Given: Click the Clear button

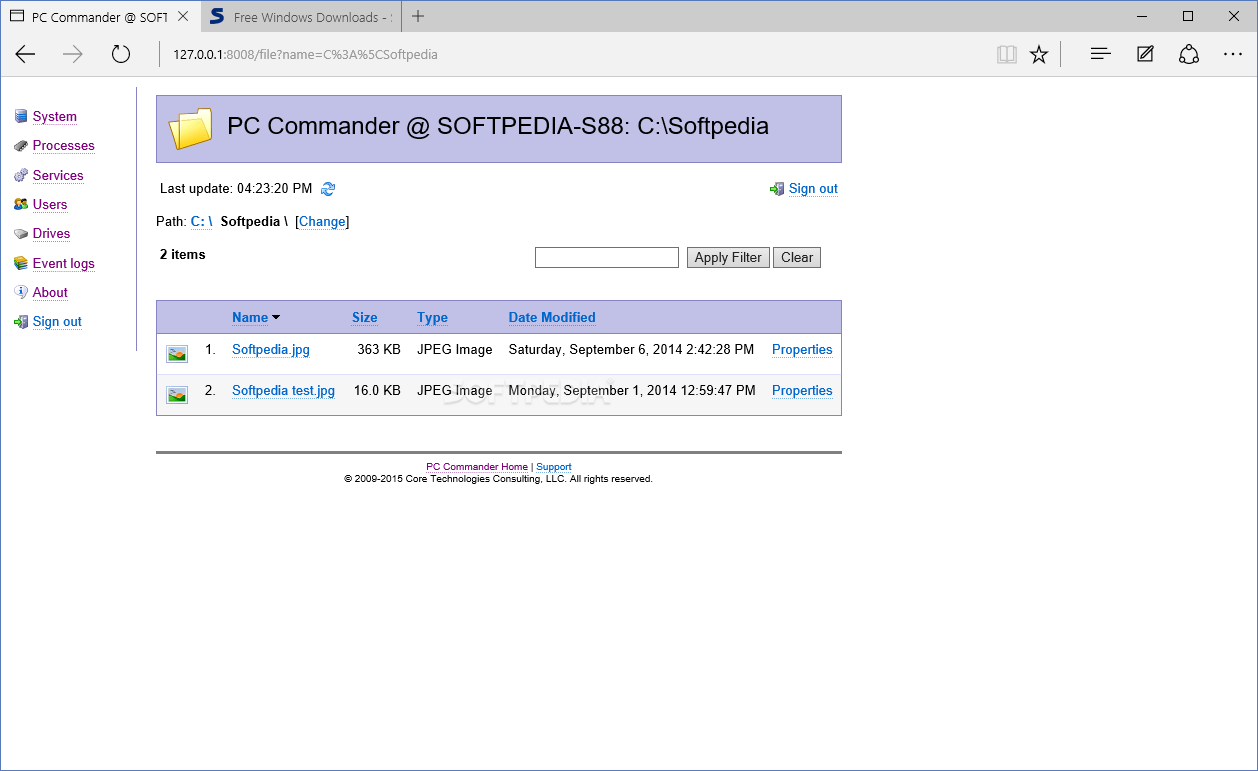Looking at the screenshot, I should tap(797, 257).
